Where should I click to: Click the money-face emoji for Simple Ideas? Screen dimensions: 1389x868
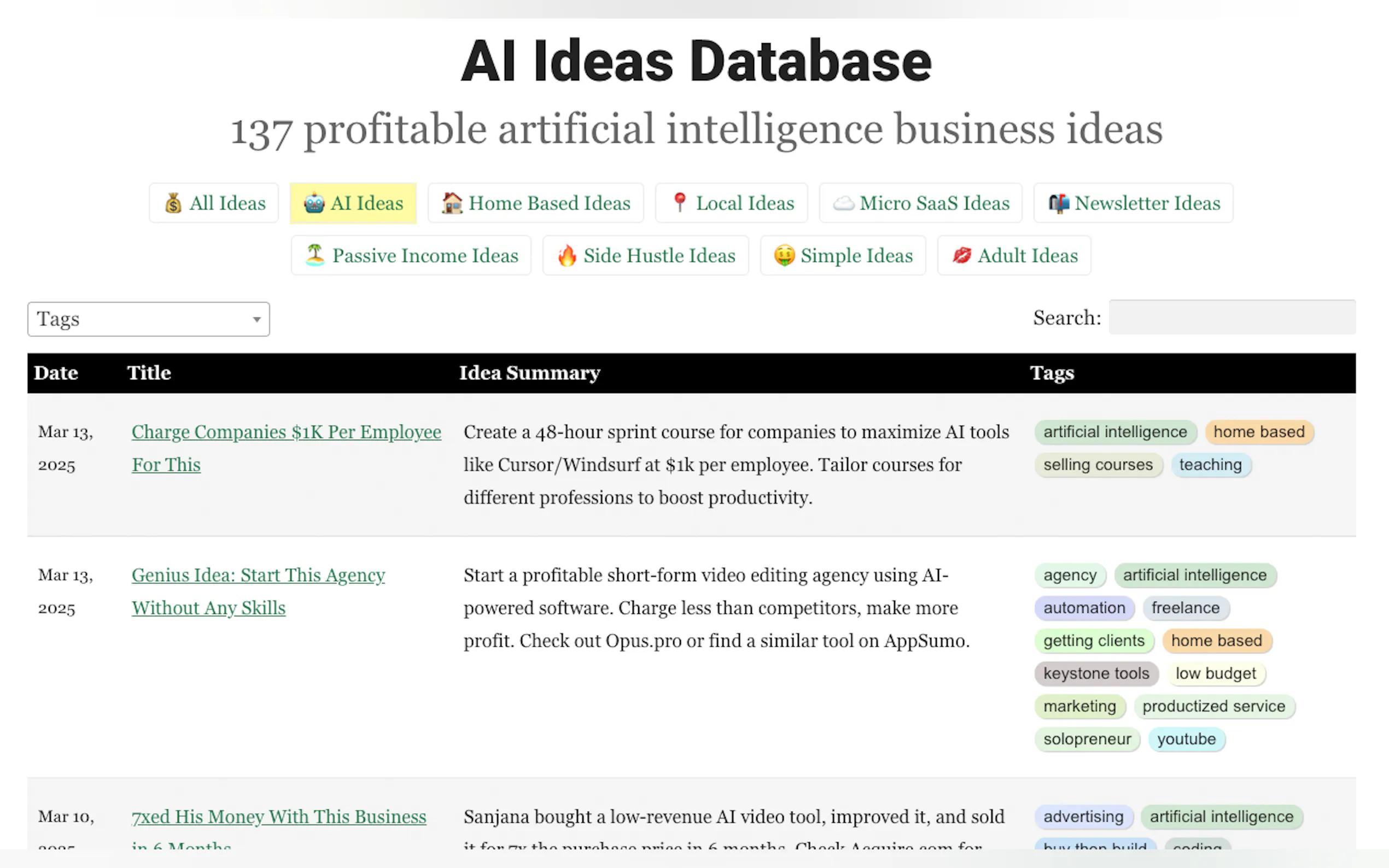[x=784, y=255]
